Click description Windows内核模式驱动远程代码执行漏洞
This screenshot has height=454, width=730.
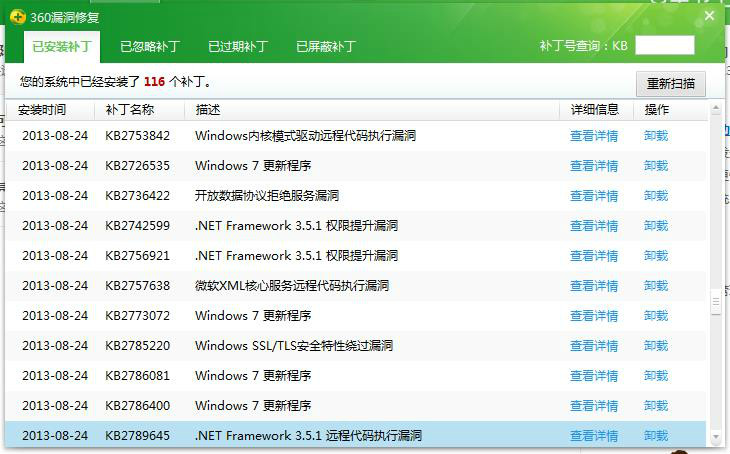tap(305, 136)
